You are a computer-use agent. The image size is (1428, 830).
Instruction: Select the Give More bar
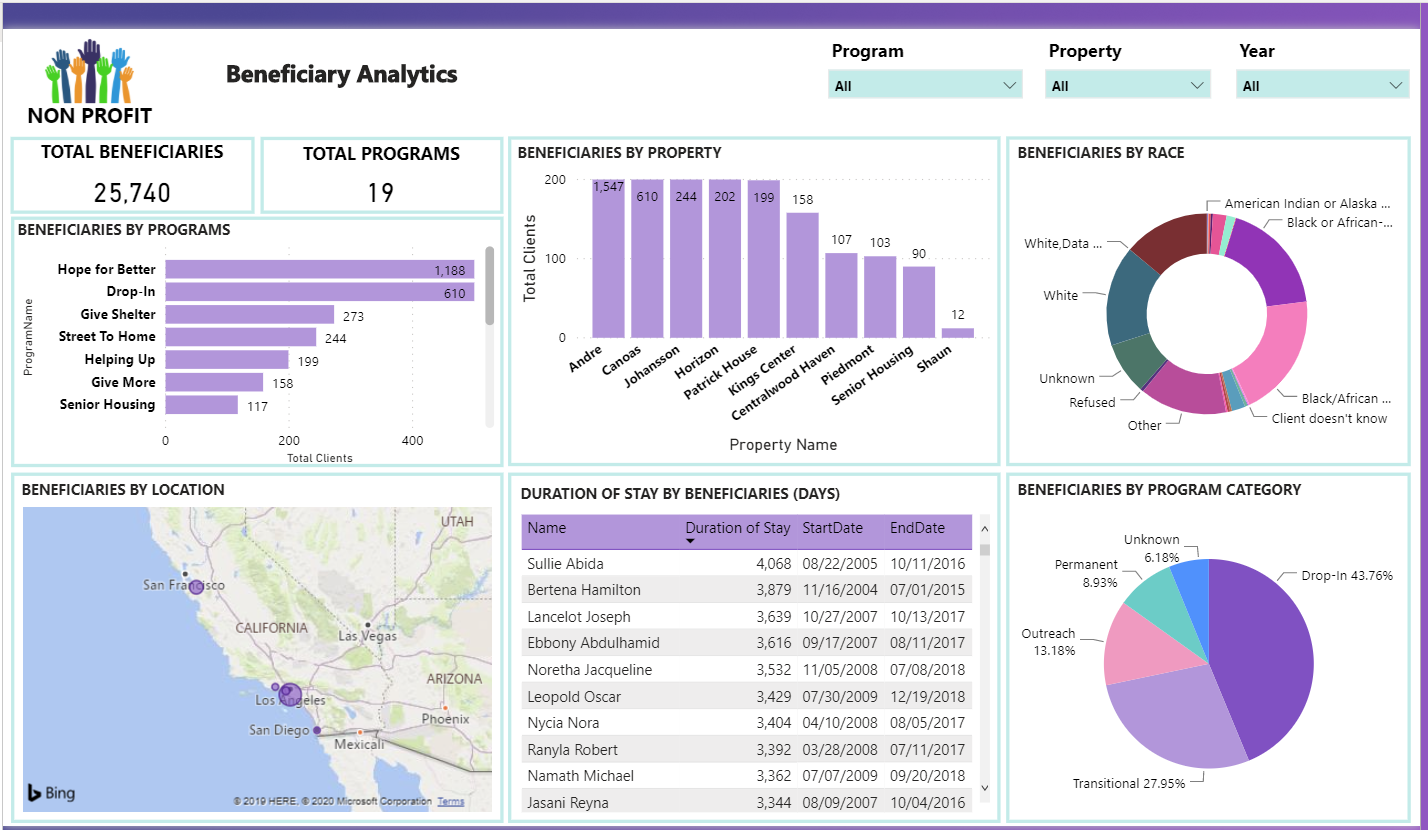tap(214, 382)
